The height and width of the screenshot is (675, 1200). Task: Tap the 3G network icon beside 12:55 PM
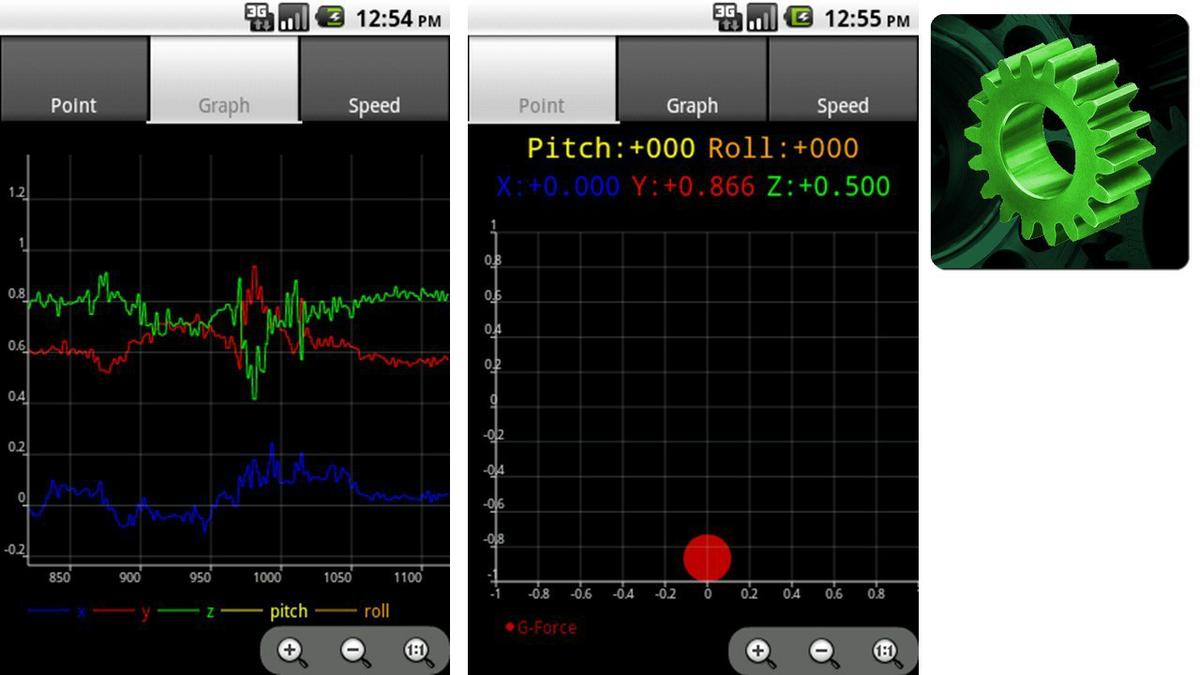click(727, 17)
